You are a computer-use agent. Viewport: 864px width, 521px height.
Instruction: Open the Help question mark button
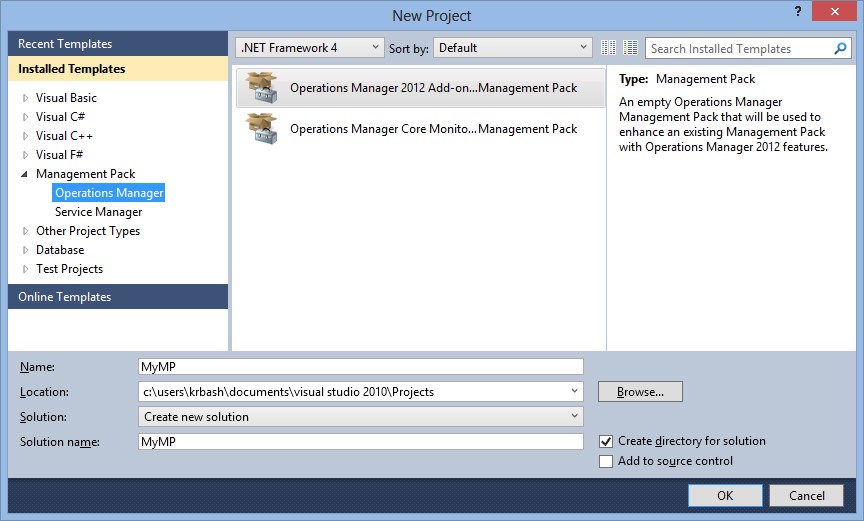point(798,11)
